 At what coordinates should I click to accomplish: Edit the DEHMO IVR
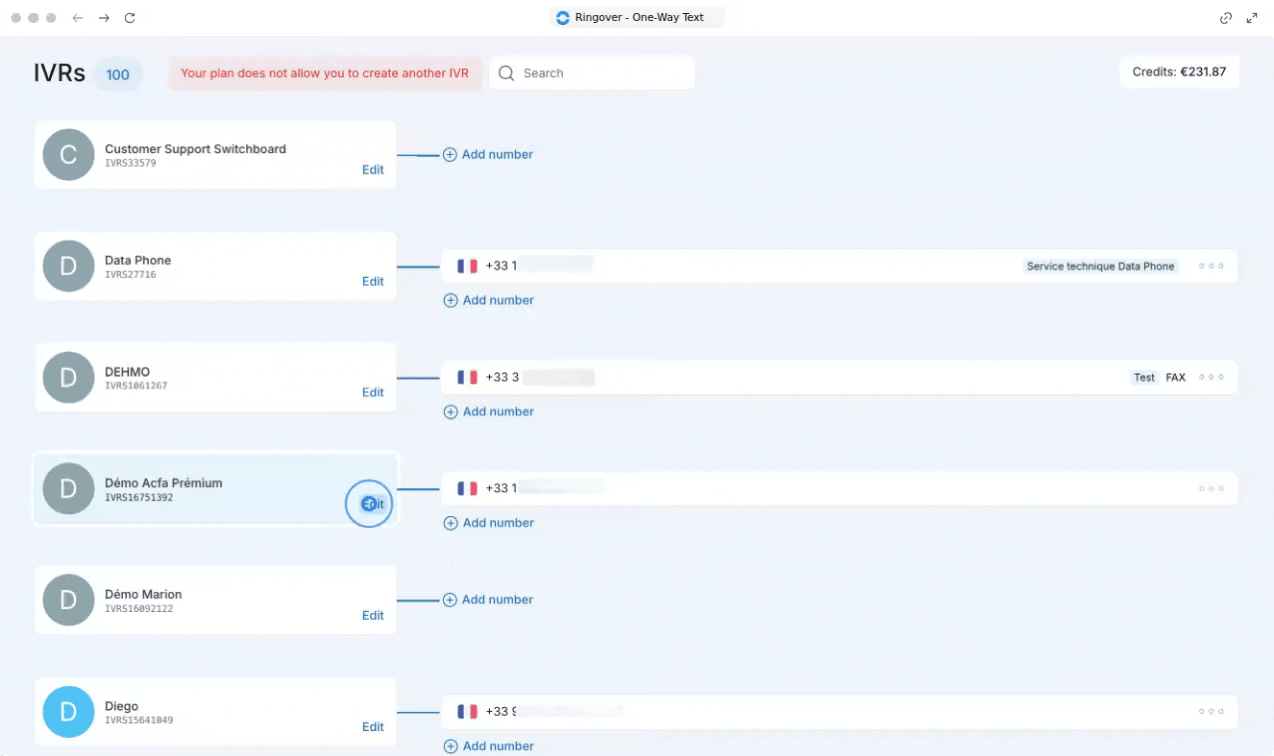coord(373,392)
